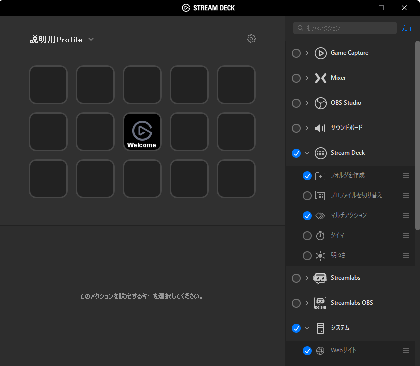Click the drag handle on Website row

click(x=406, y=351)
